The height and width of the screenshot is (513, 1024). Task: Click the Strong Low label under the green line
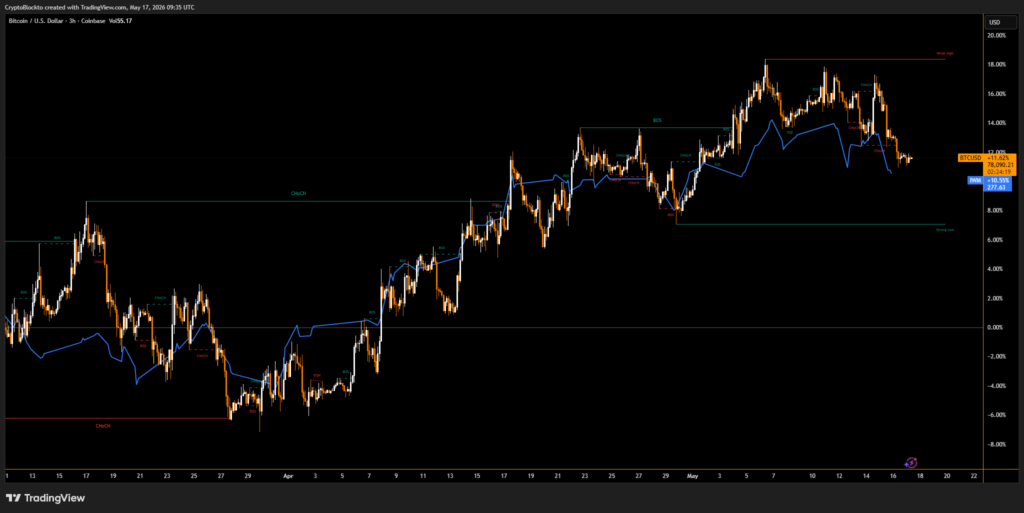click(x=944, y=230)
